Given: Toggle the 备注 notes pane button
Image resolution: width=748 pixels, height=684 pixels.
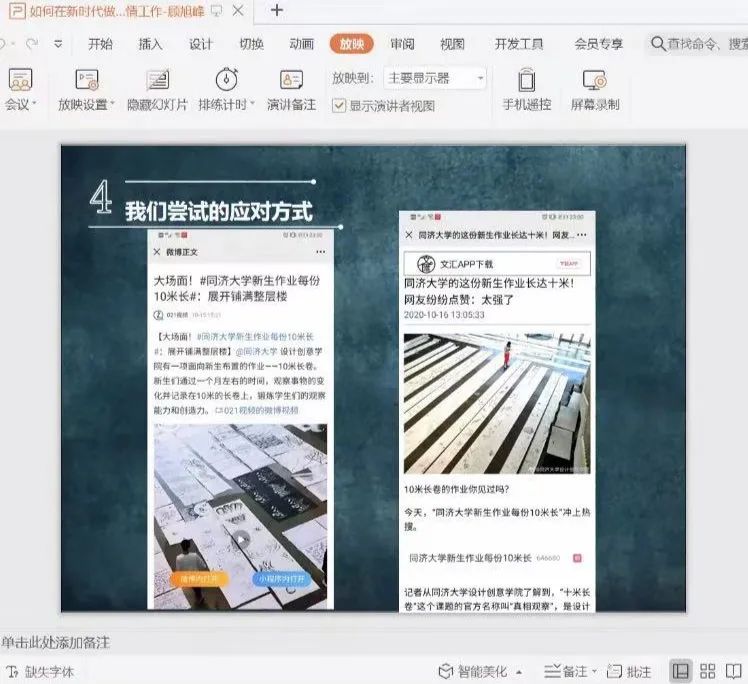Looking at the screenshot, I should click(x=566, y=671).
